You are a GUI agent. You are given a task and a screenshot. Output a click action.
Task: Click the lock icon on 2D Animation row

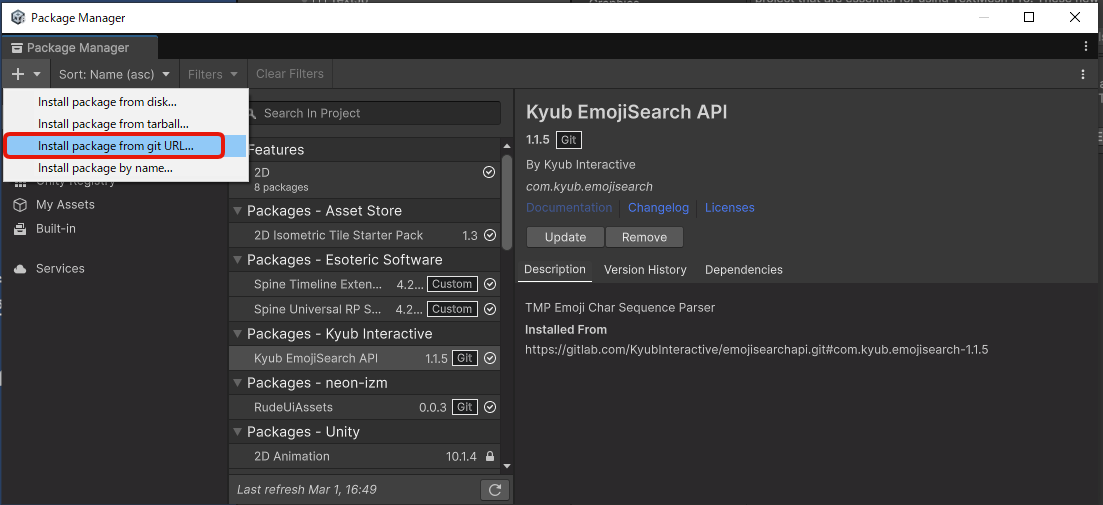point(490,456)
